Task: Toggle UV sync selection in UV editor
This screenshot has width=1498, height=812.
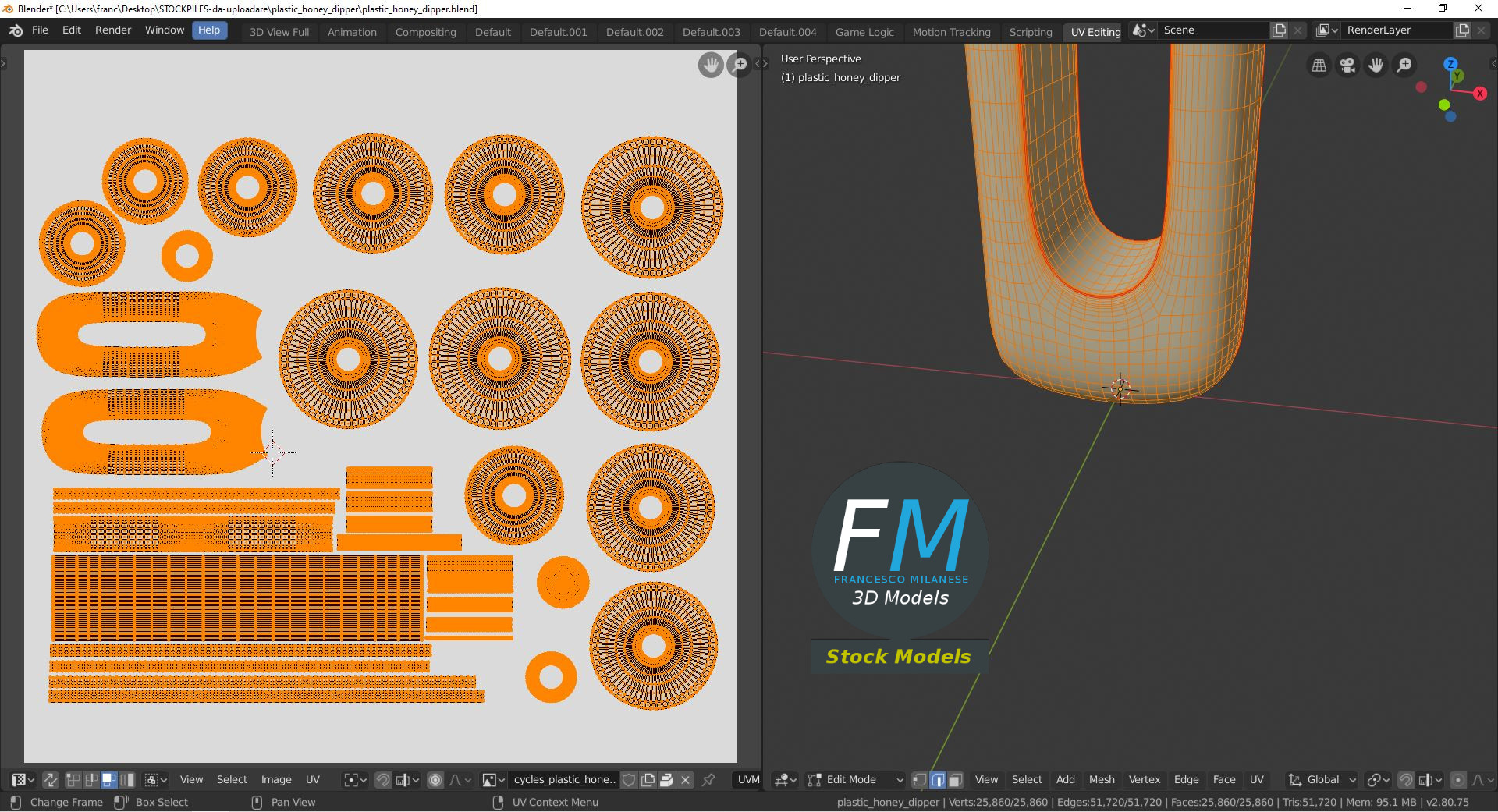Action: pyautogui.click(x=51, y=779)
